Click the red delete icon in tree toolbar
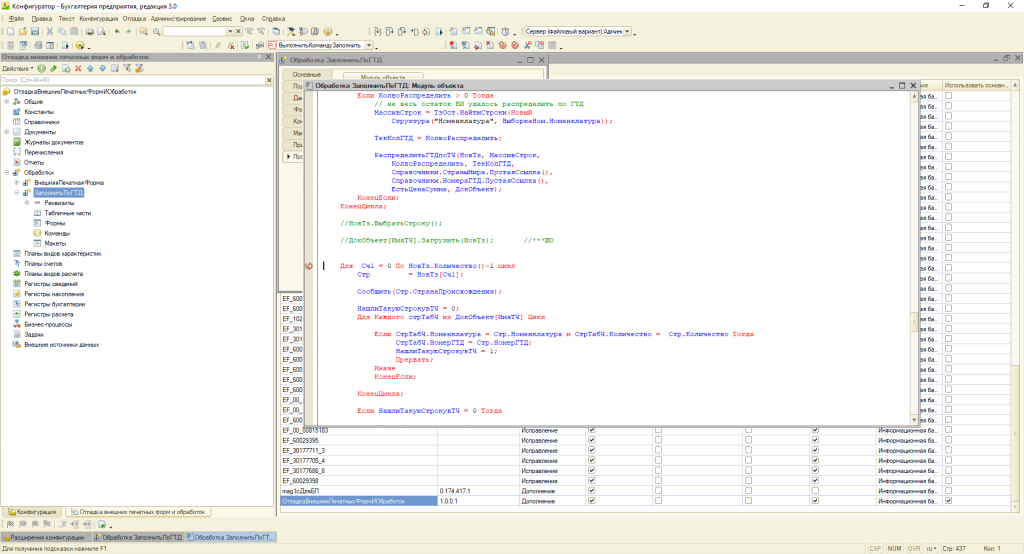 [77, 68]
